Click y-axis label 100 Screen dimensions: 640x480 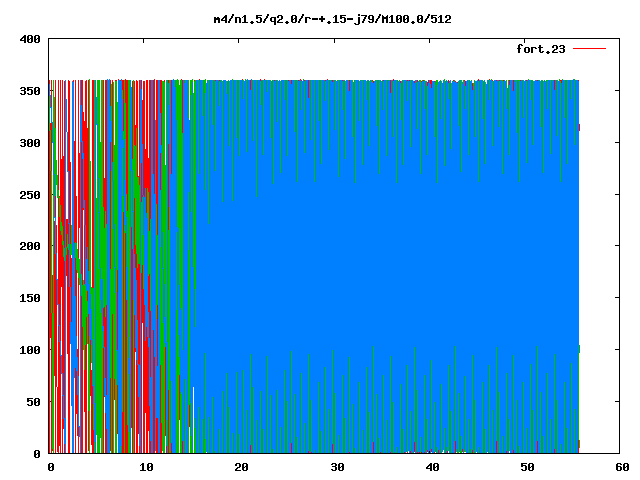(x=30, y=350)
